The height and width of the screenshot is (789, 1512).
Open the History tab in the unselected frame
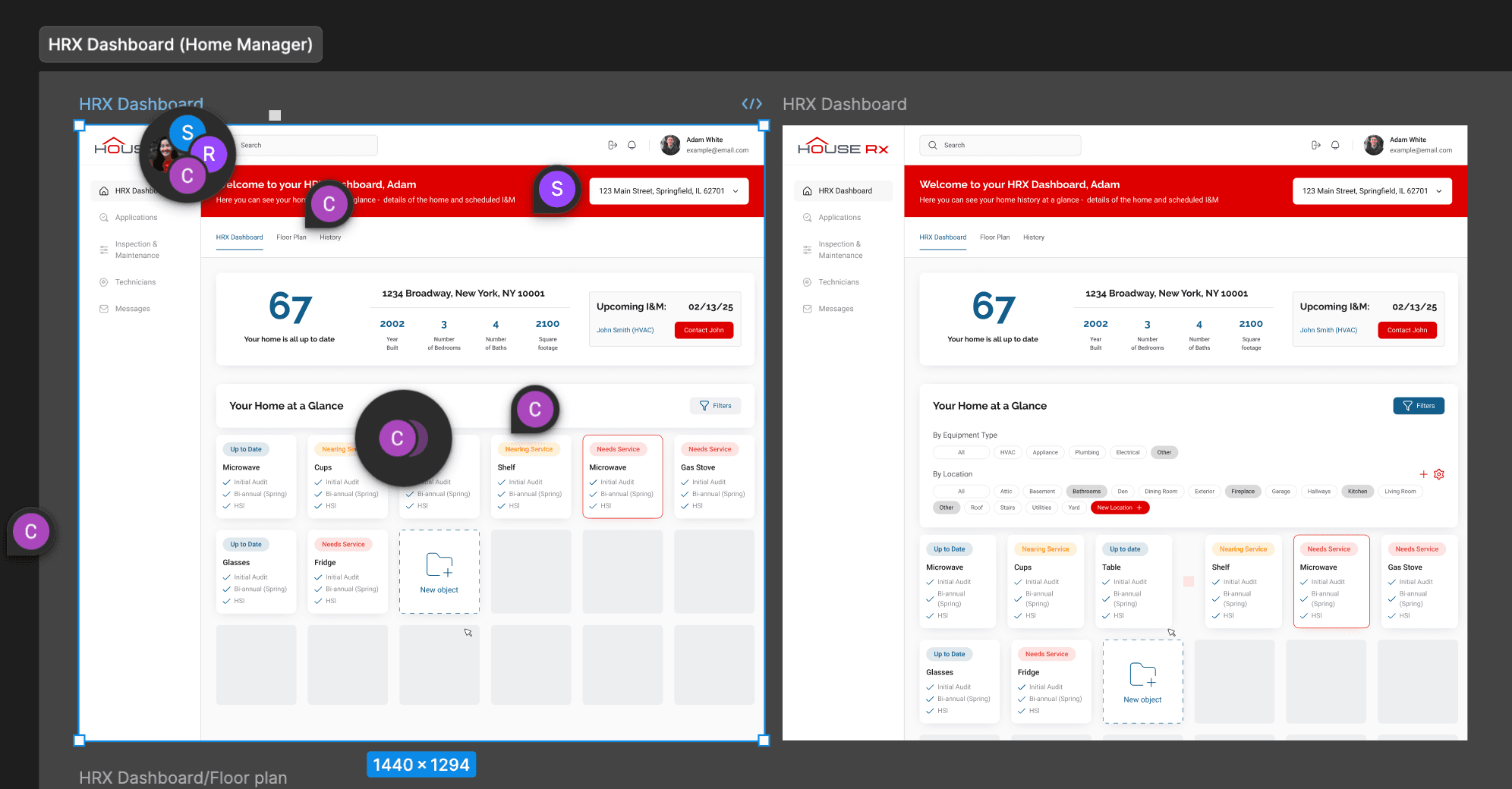click(1033, 237)
